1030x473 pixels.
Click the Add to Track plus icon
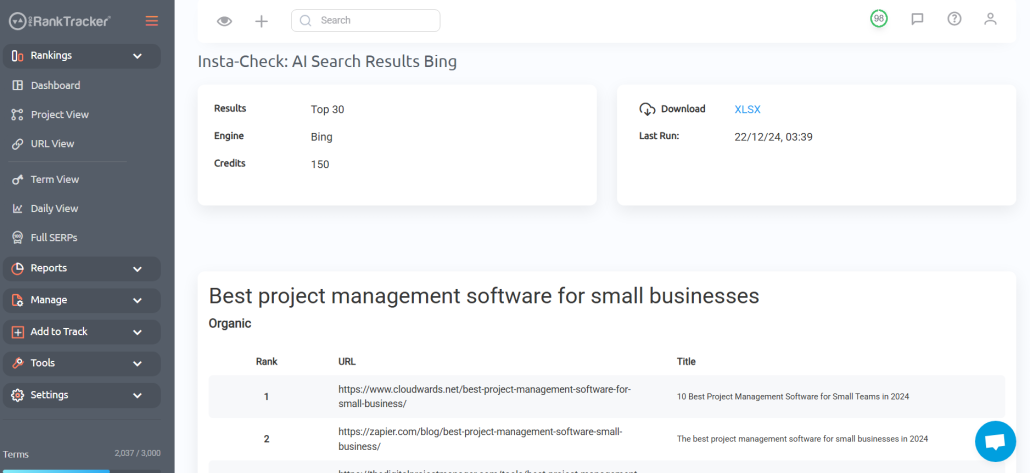(x=18, y=332)
